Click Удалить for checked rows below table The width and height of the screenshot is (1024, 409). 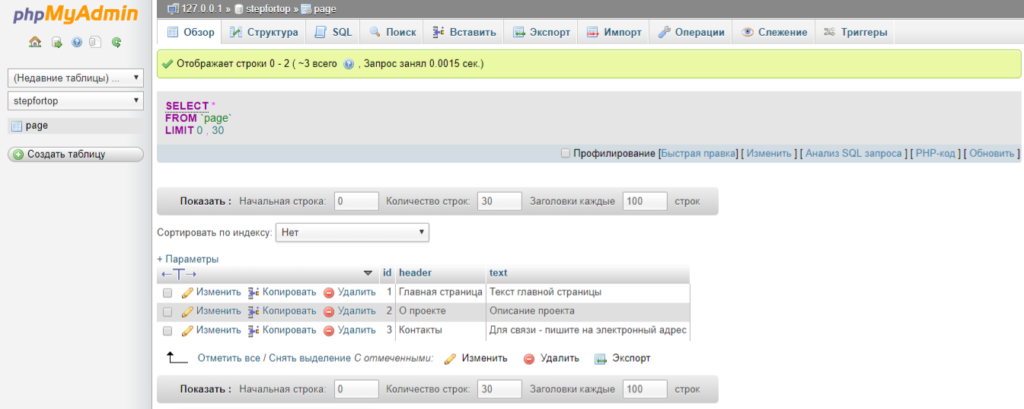tap(551, 358)
